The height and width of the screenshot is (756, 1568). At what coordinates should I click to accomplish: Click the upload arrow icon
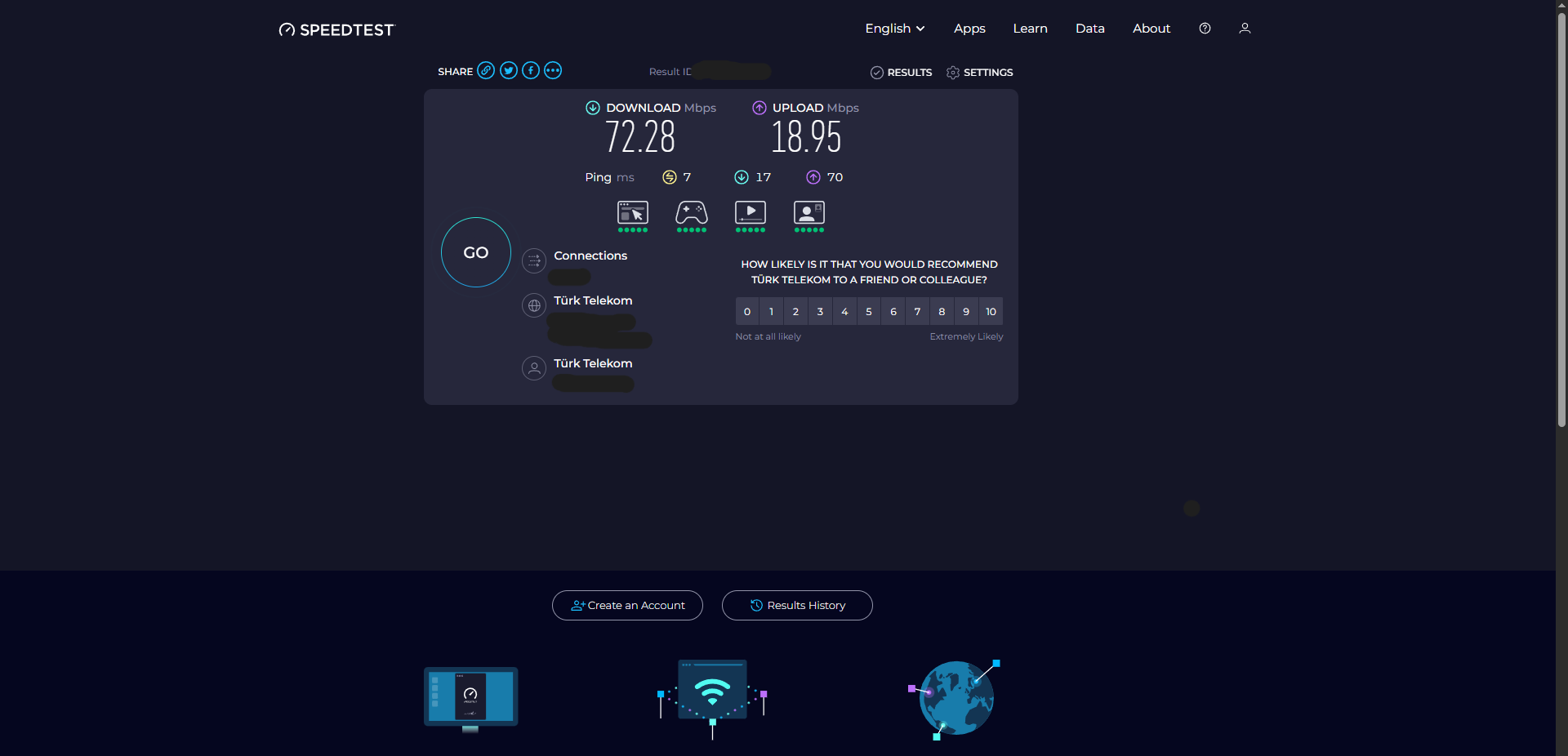pyautogui.click(x=759, y=108)
